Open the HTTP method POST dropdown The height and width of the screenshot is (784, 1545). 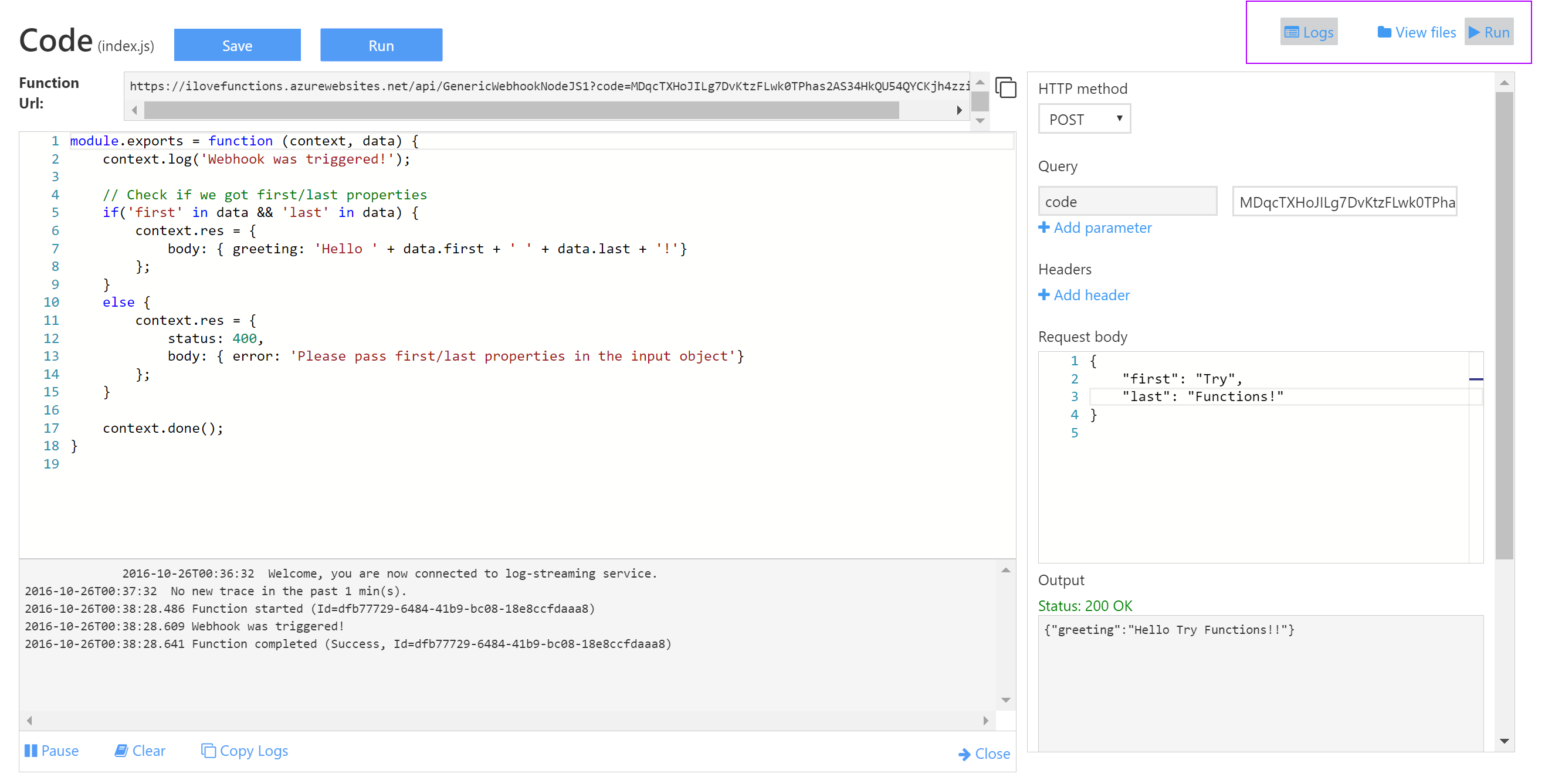pos(1084,119)
